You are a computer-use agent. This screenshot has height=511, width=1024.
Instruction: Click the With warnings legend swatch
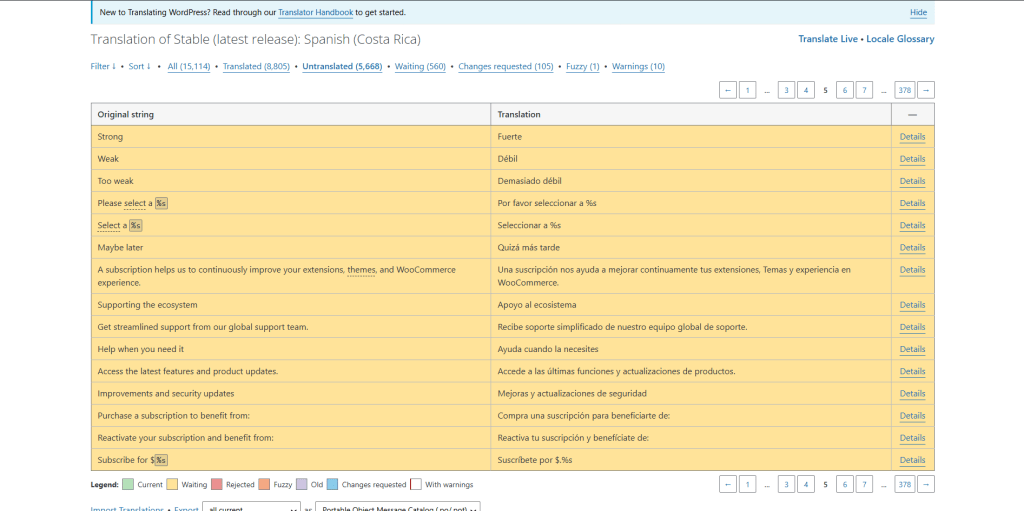point(415,485)
